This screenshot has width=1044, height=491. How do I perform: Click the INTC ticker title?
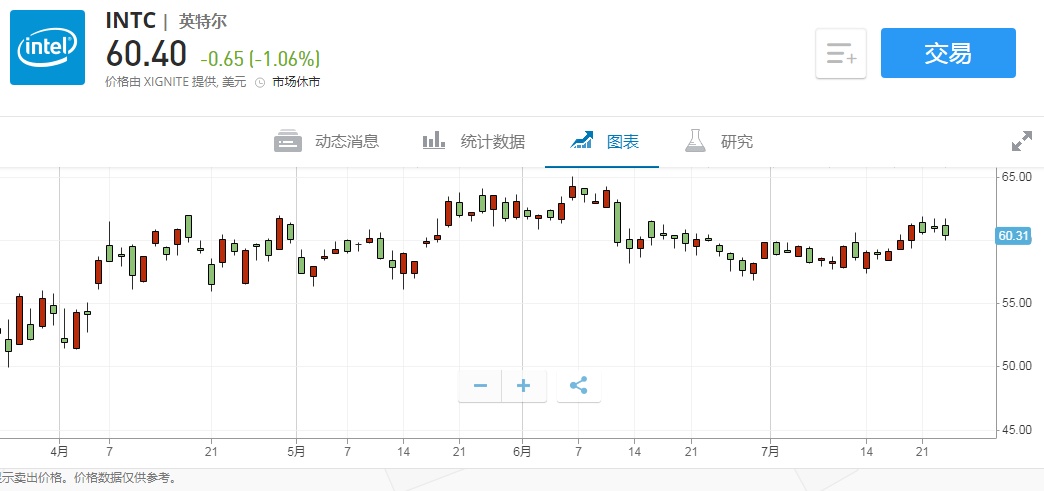pos(130,19)
